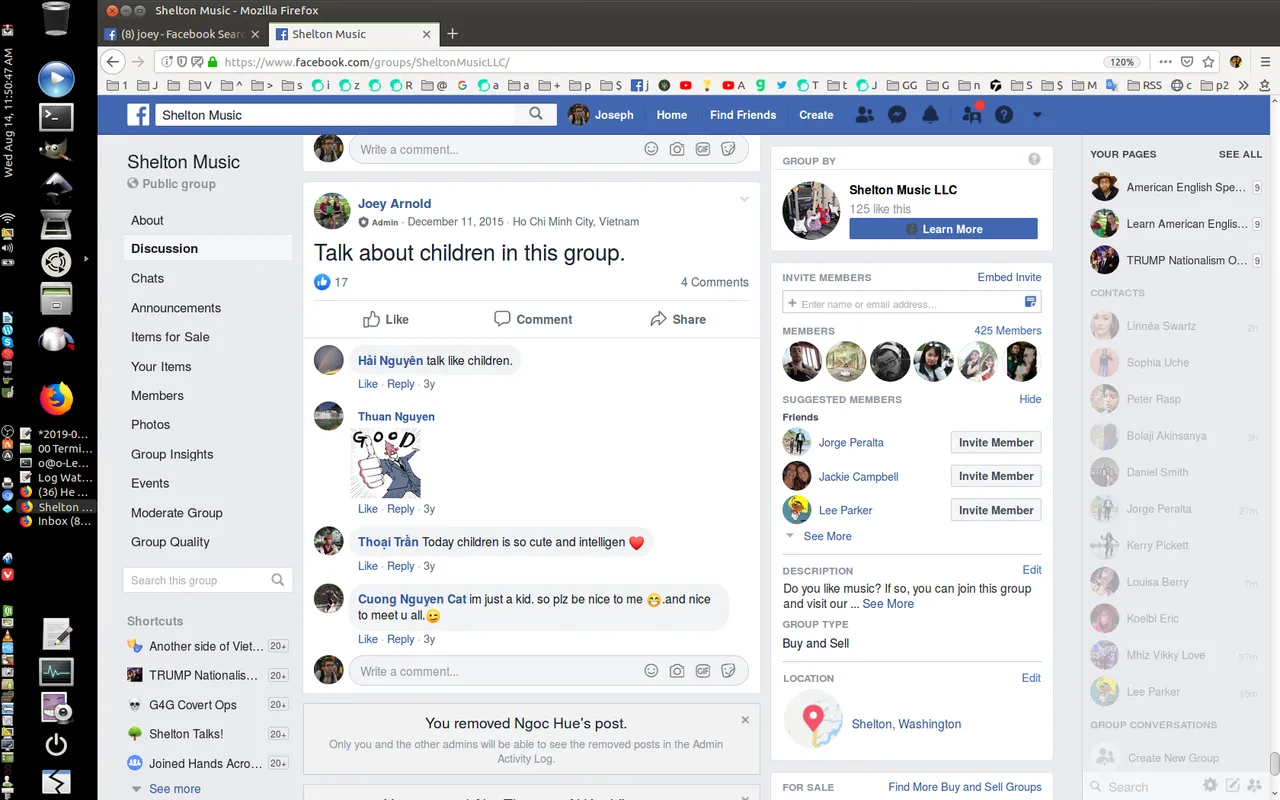
Task: Open notifications bell icon
Action: [x=930, y=115]
